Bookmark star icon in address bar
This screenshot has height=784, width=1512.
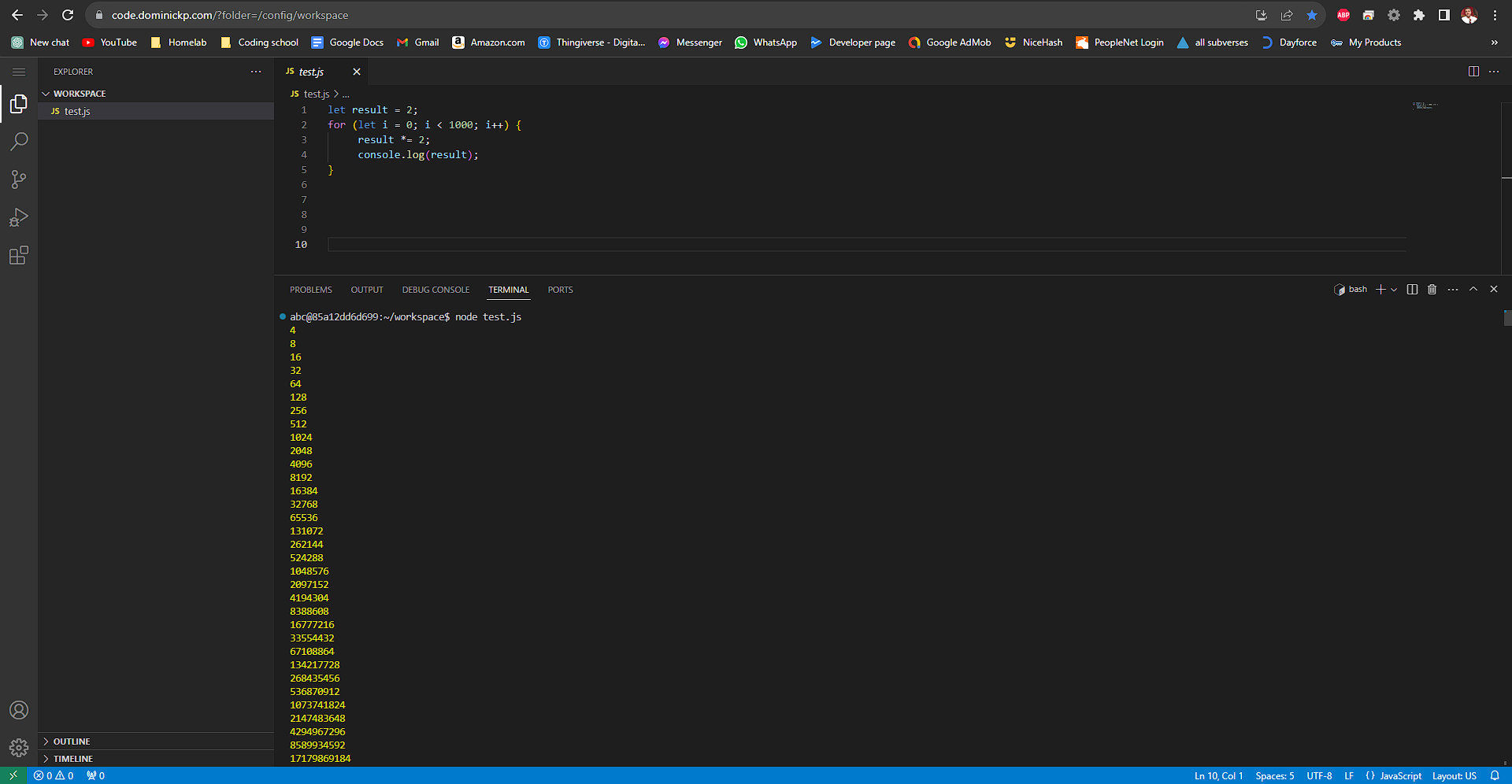pyautogui.click(x=1312, y=15)
